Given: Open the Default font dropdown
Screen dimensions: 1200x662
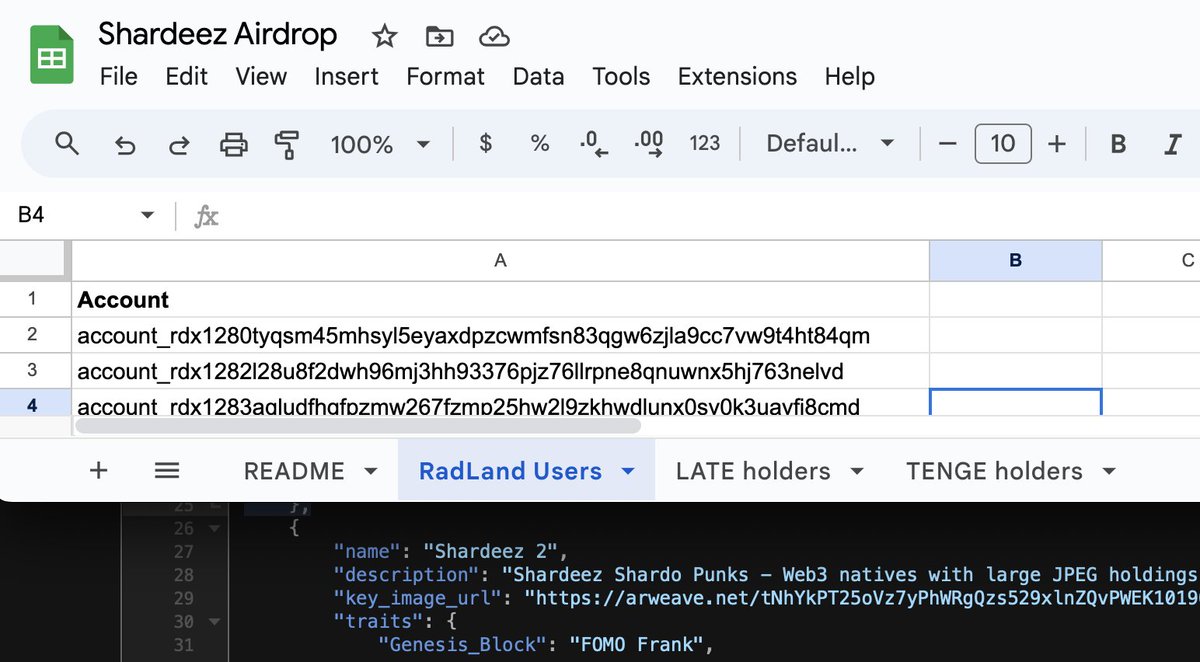Looking at the screenshot, I should (830, 144).
